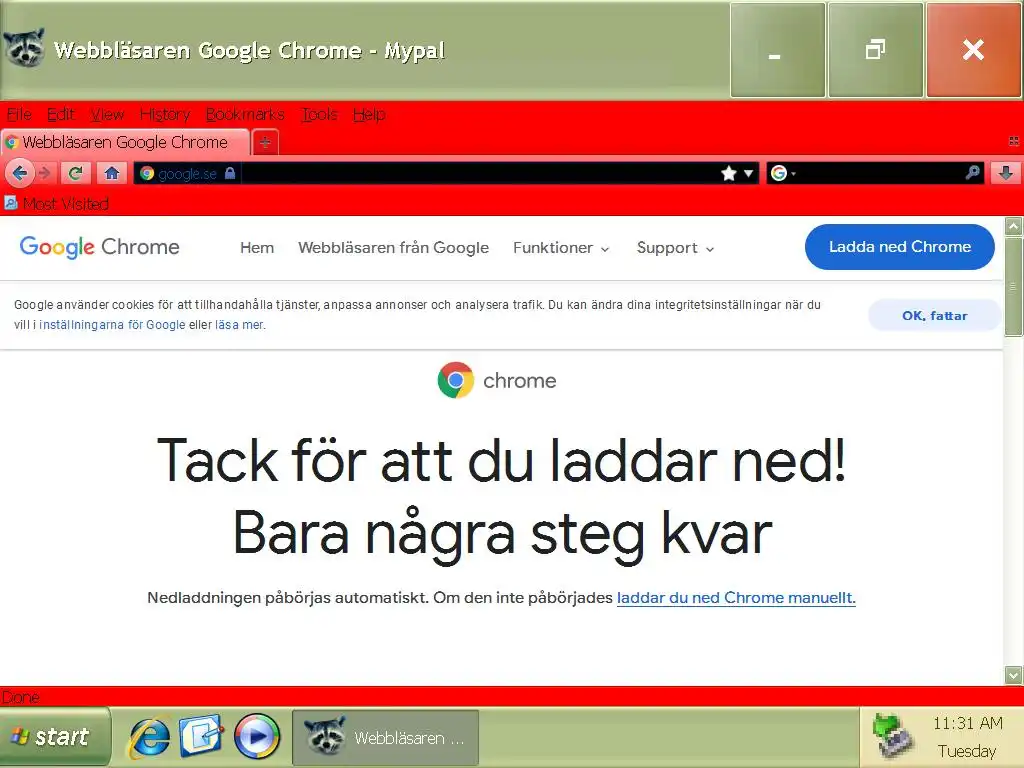Click the padlock site security icon
The width and height of the screenshot is (1024, 768).
[229, 173]
